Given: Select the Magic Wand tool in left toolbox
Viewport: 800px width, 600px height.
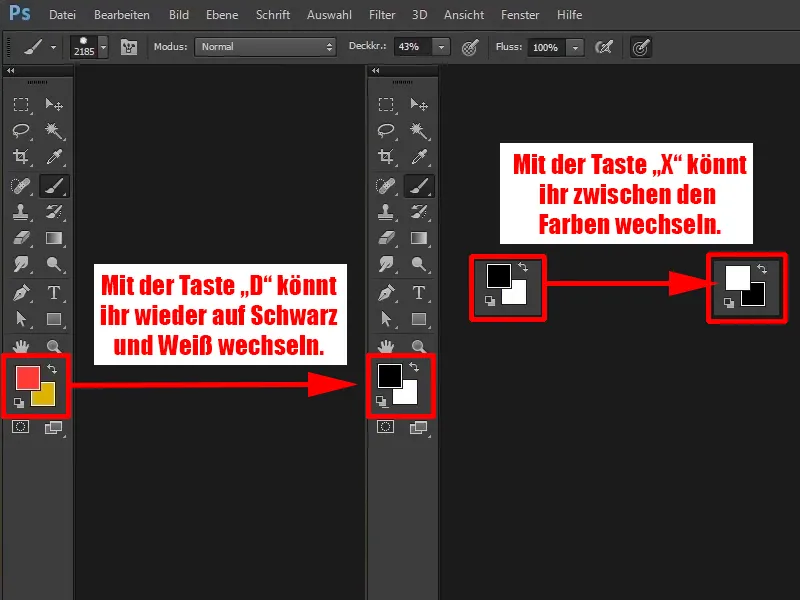Looking at the screenshot, I should [x=54, y=131].
